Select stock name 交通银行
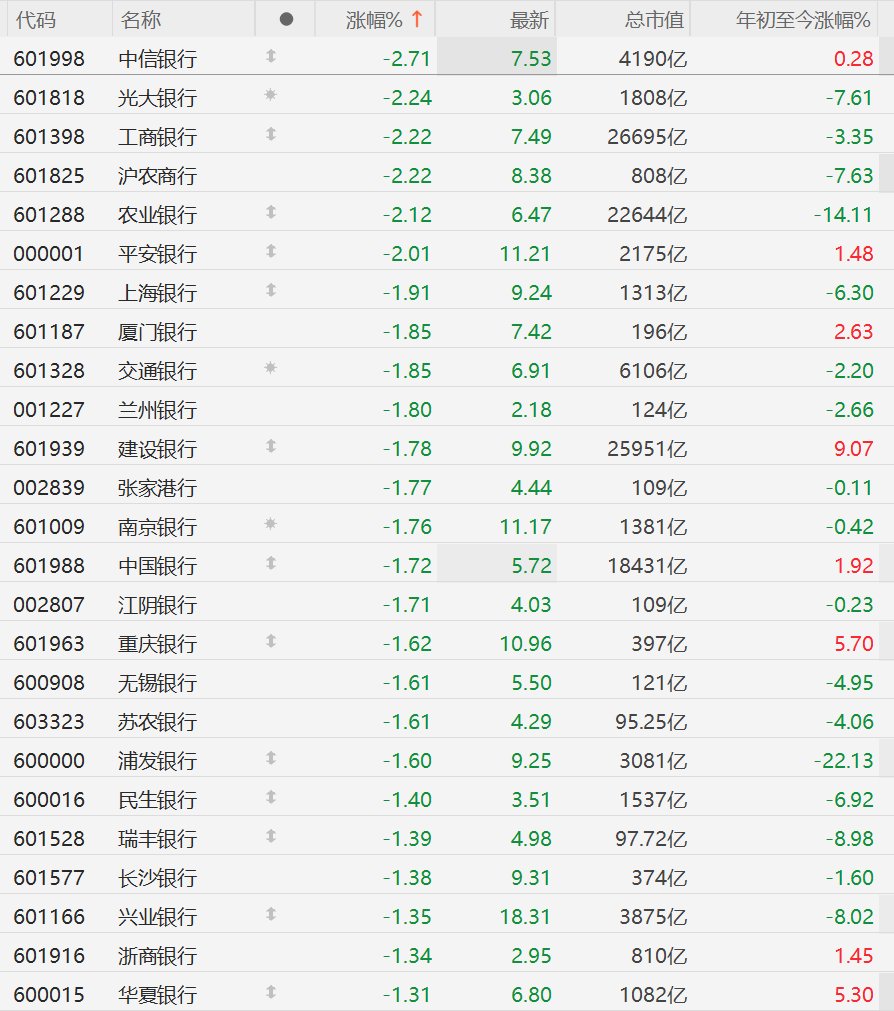894x1011 pixels. (x=157, y=371)
